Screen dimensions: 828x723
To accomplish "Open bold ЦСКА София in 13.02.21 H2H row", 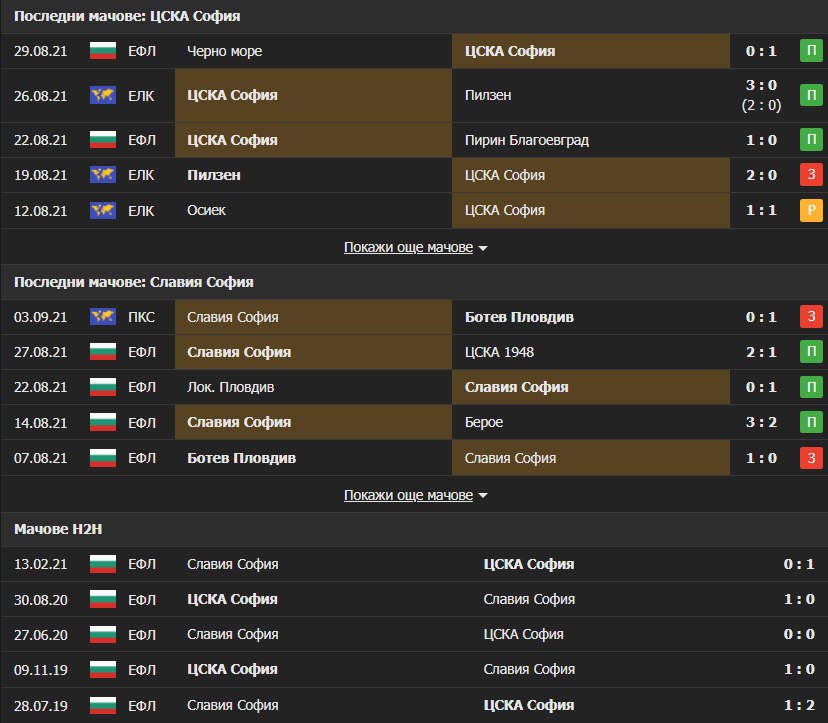I will (x=529, y=564).
